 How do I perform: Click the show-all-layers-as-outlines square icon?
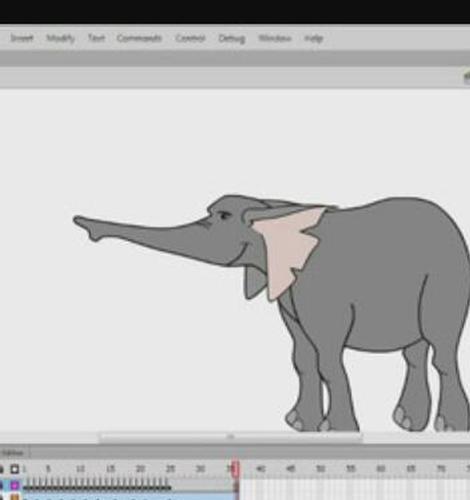tap(14, 469)
